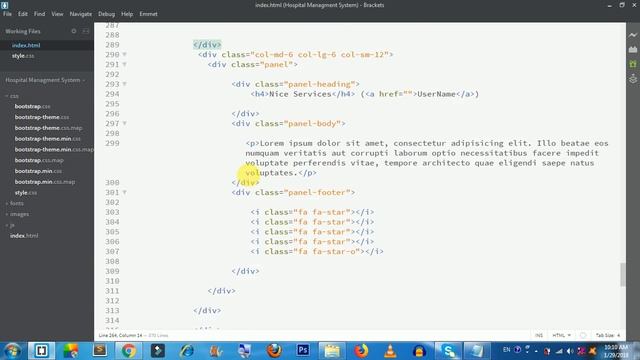Open the Debug menu
The image size is (640, 360).
click(107, 14)
